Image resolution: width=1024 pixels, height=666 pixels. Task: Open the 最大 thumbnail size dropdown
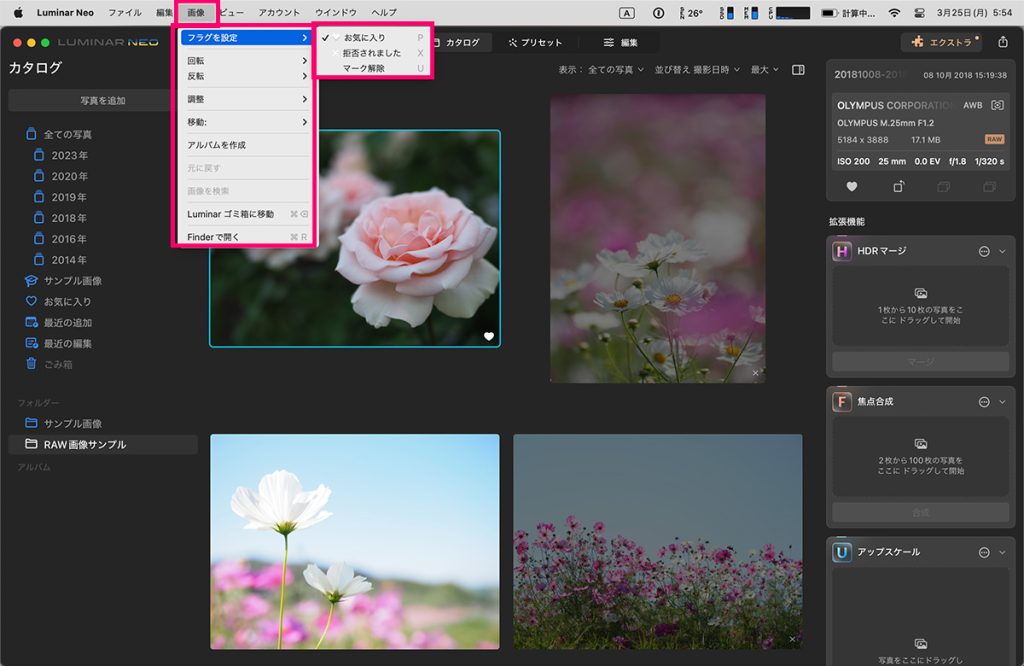point(764,70)
